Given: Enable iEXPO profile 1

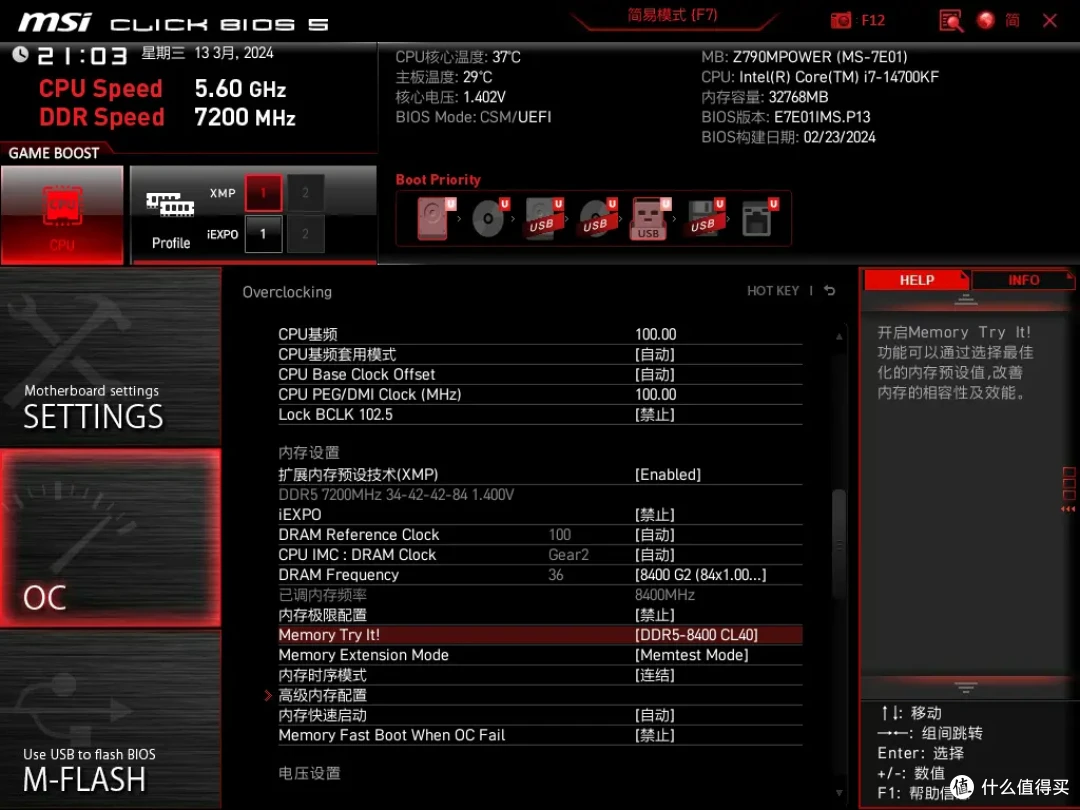Looking at the screenshot, I should (x=263, y=233).
